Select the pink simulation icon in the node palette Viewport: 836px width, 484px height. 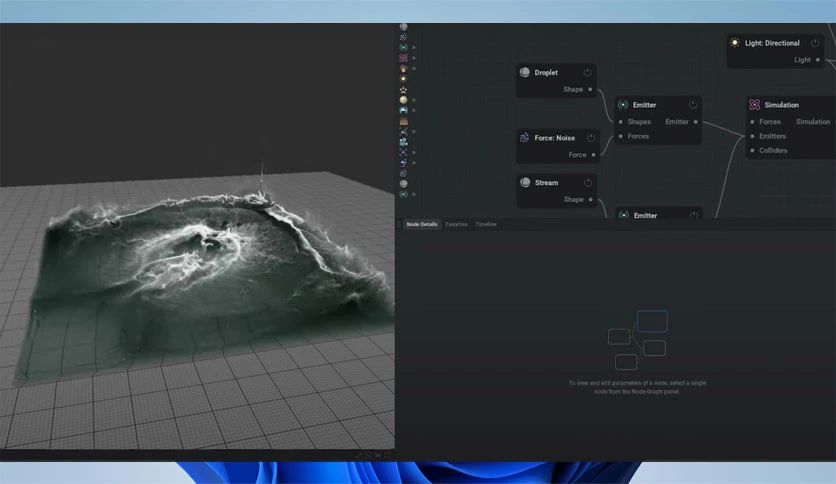[x=404, y=58]
